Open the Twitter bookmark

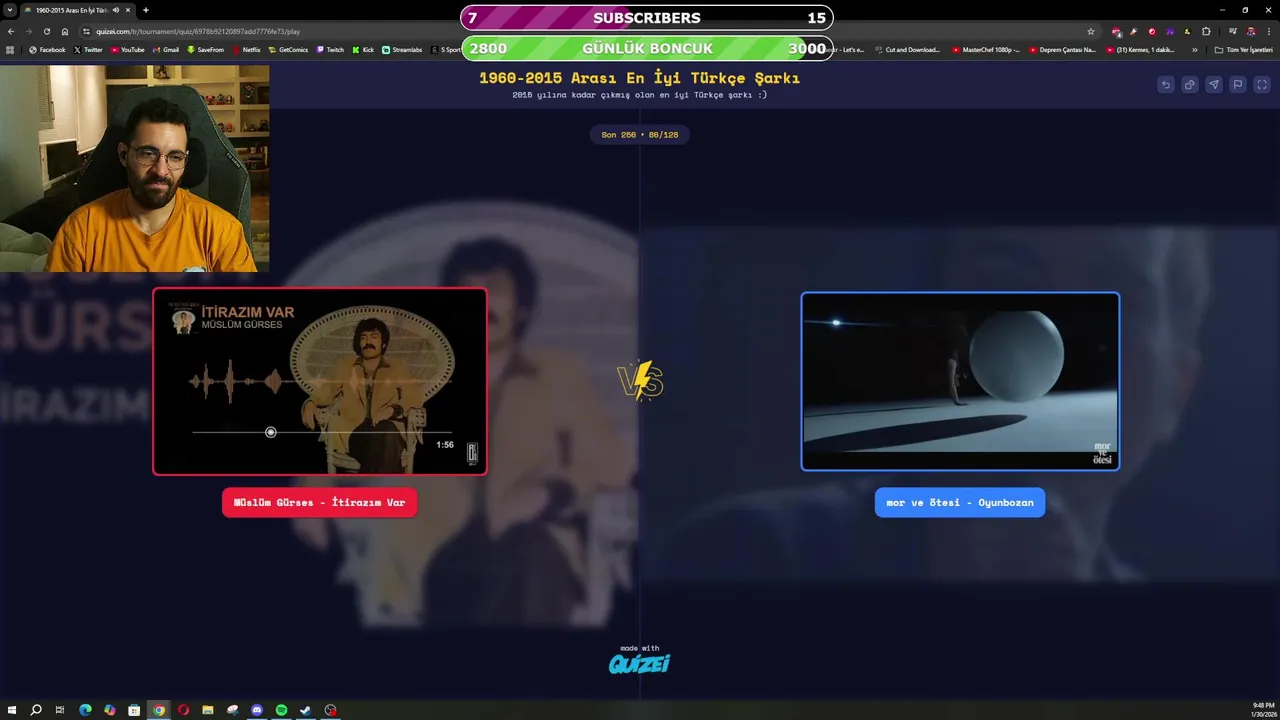(x=88, y=50)
